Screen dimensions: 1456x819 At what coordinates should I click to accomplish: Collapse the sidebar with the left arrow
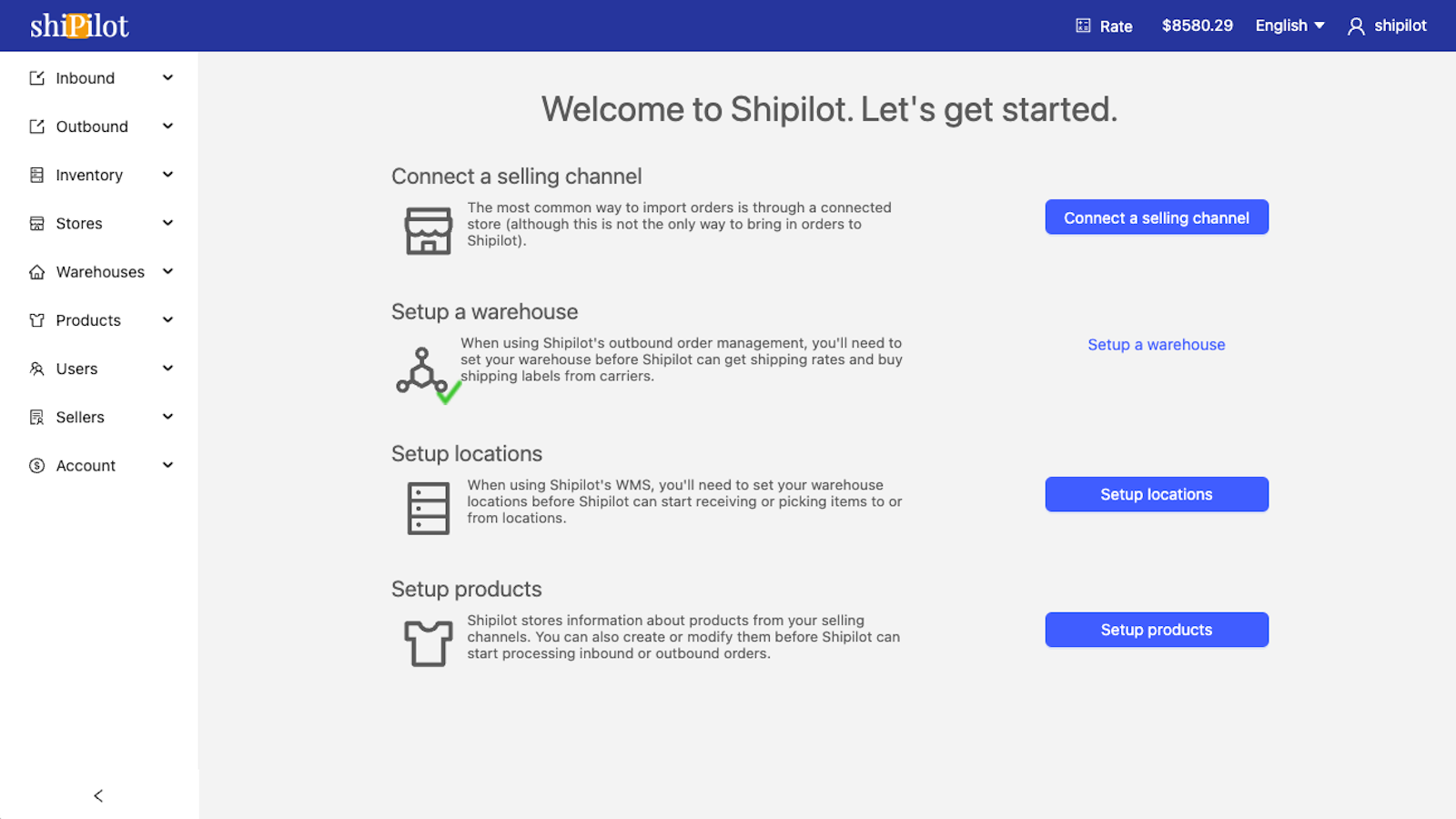(x=98, y=796)
